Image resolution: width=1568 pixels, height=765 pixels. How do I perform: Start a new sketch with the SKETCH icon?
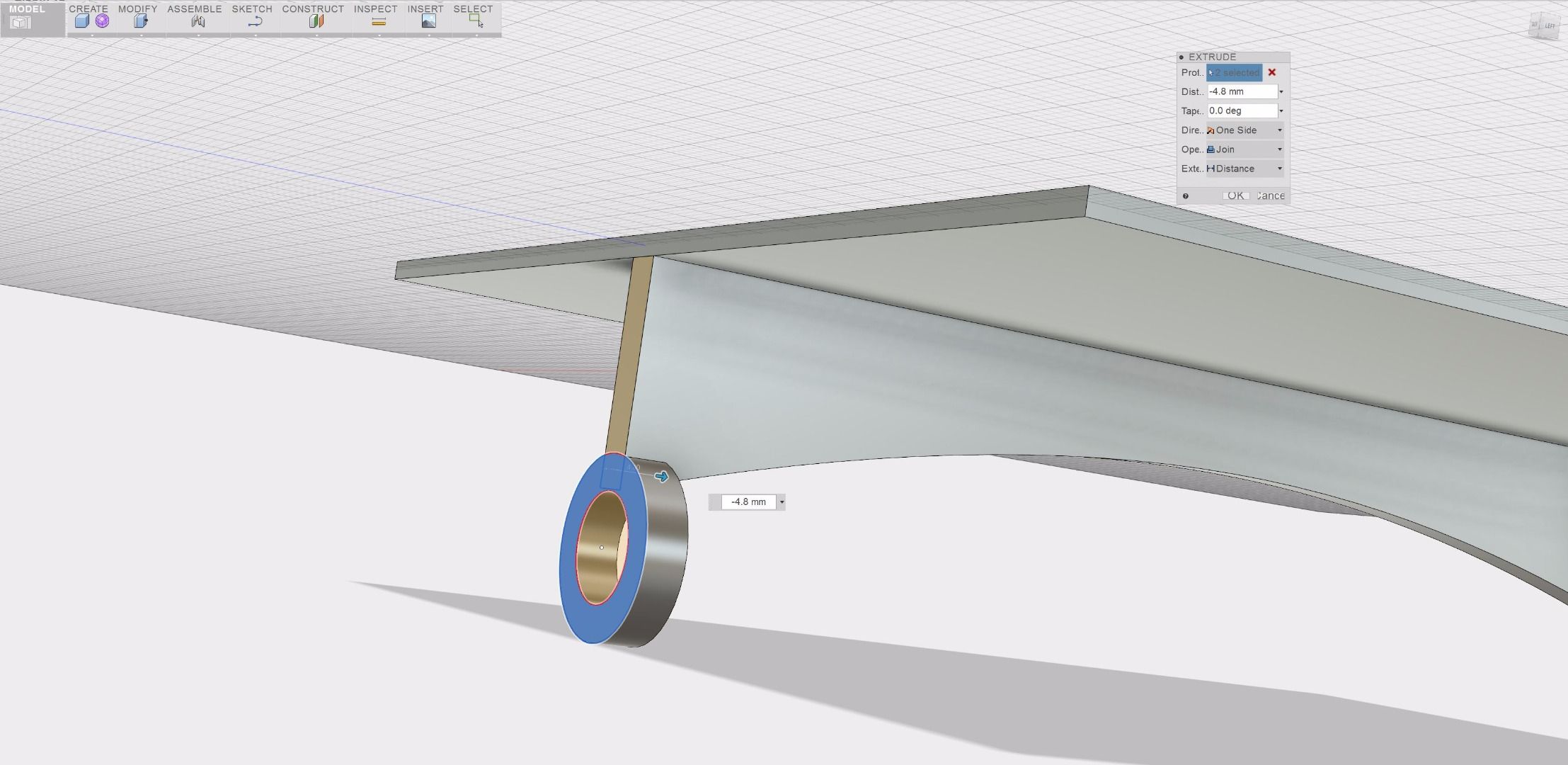pos(255,21)
